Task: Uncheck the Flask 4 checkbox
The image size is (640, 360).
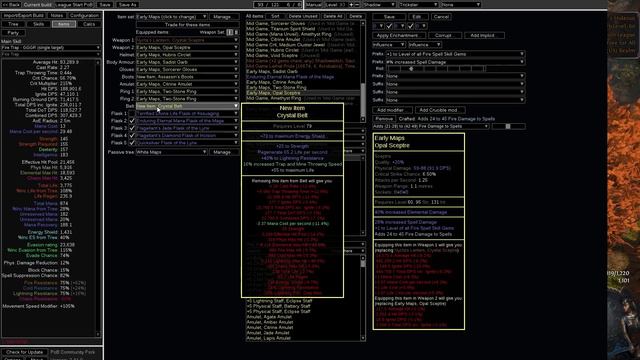Action: pyautogui.click(x=131, y=136)
